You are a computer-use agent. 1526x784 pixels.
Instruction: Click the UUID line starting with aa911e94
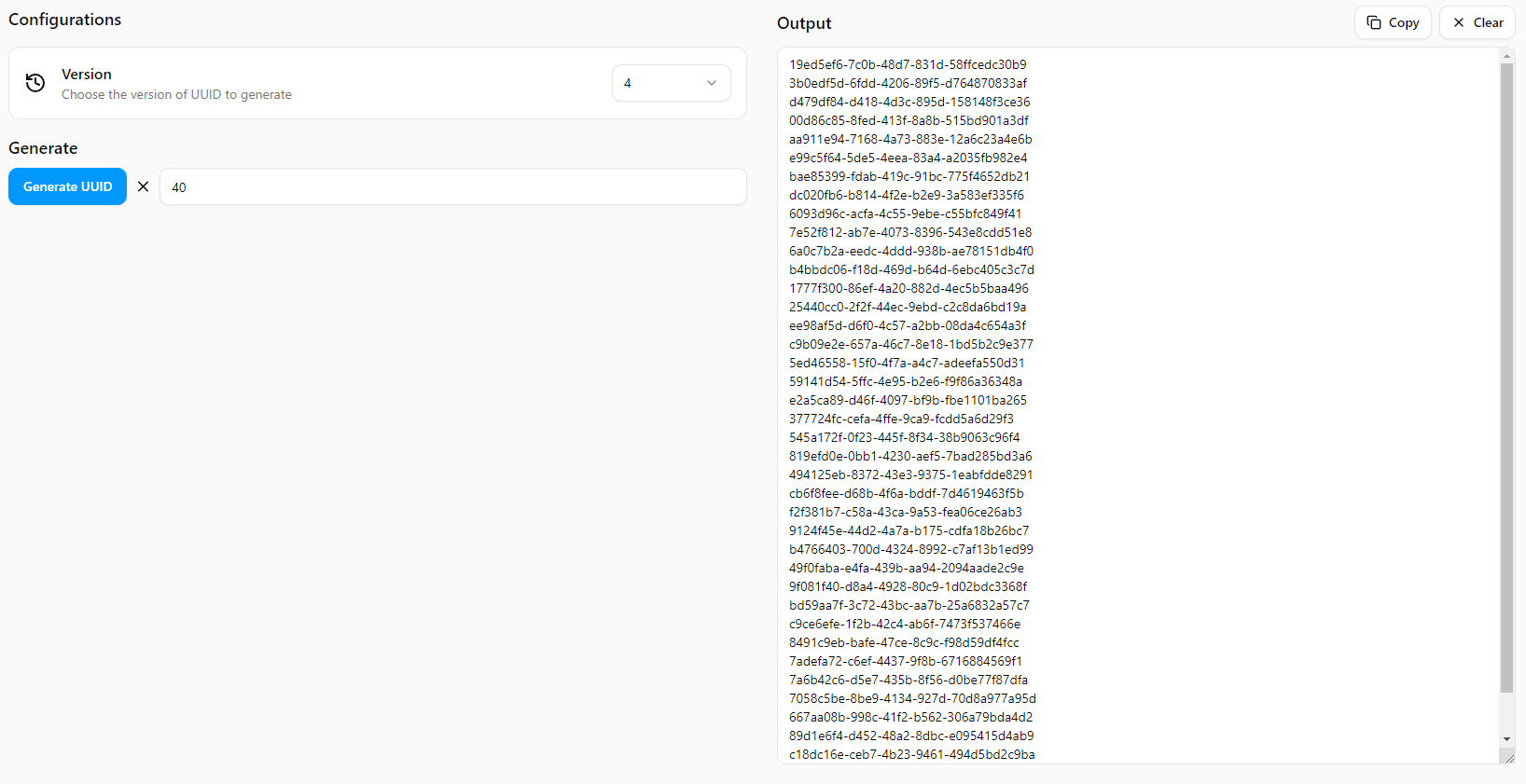[909, 139]
